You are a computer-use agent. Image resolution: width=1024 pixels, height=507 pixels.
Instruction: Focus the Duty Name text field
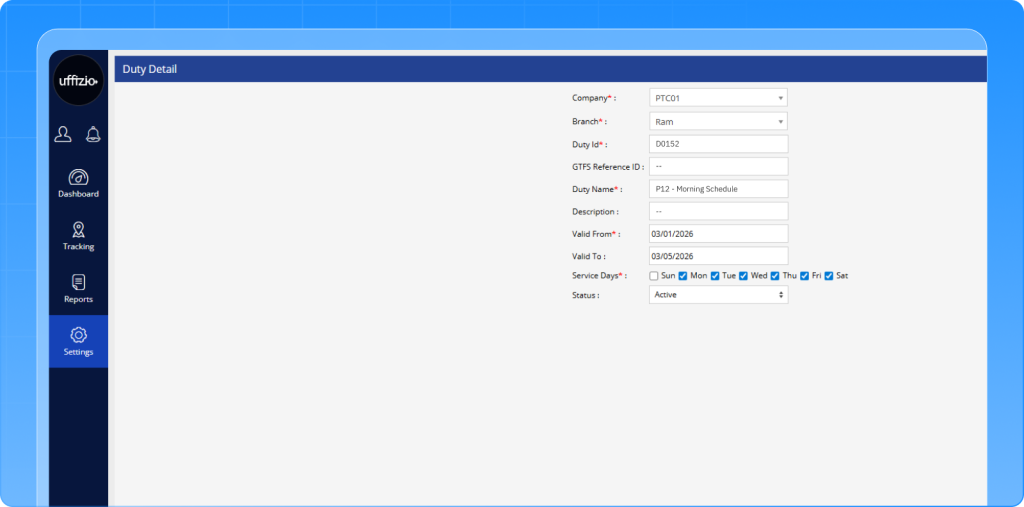pyautogui.click(x=718, y=189)
